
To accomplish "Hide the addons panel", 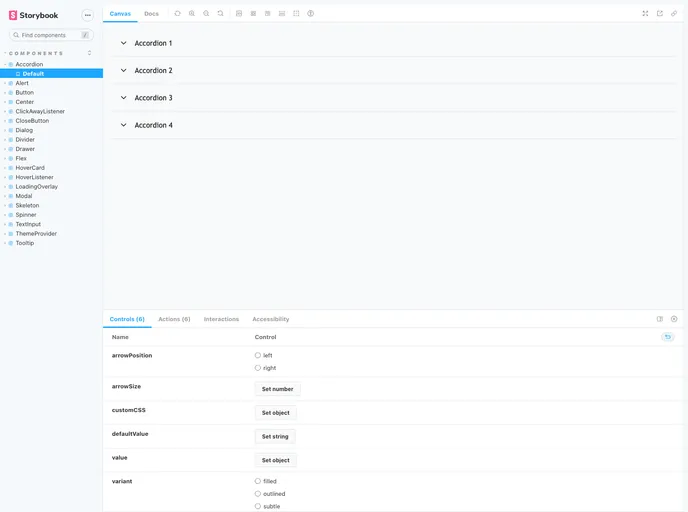I will click(x=674, y=319).
